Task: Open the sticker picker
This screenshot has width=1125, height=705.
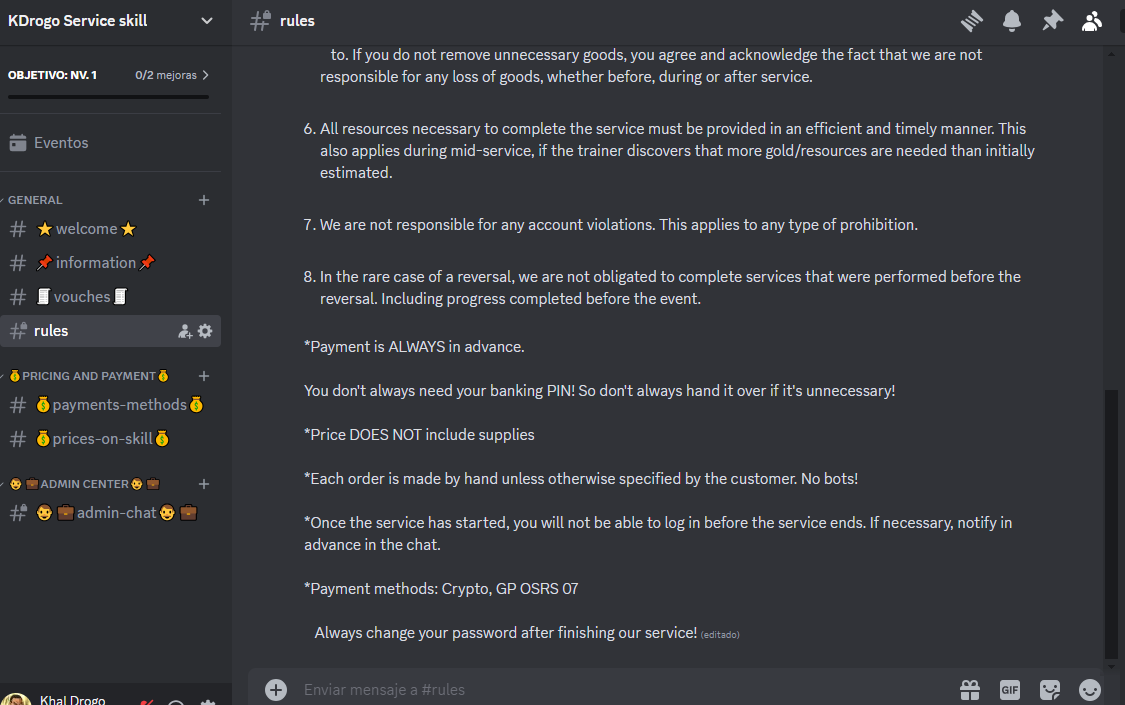Action: pos(1049,690)
